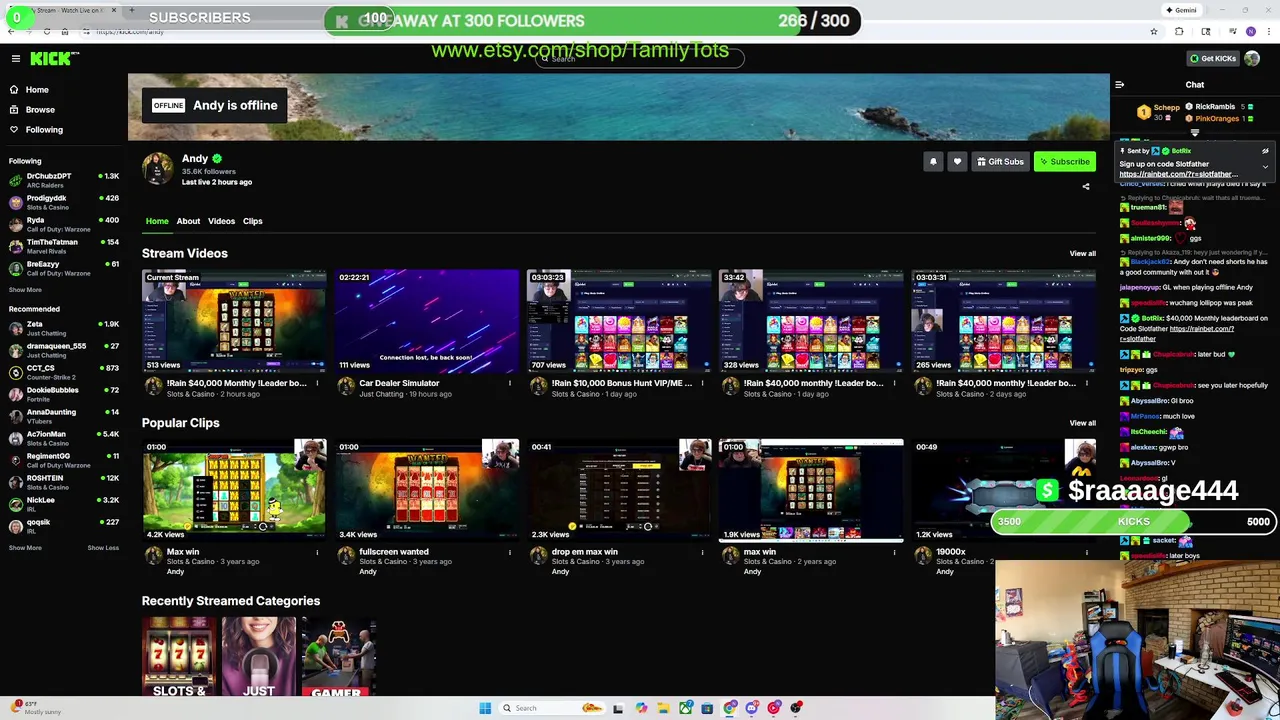Viewport: 1280px width, 720px height.
Task: Switch to the About channel tab
Action: [188, 221]
